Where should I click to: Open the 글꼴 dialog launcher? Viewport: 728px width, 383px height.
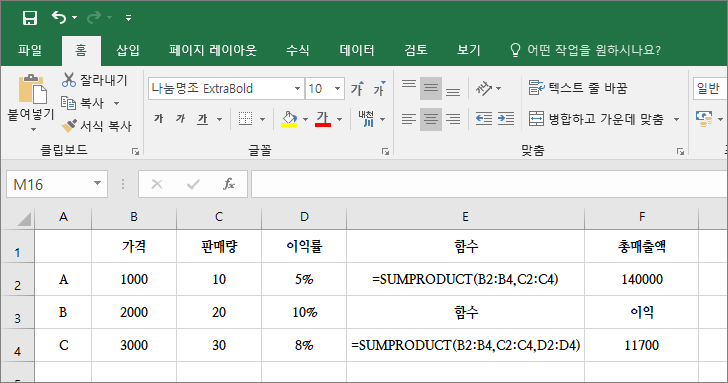click(x=385, y=151)
